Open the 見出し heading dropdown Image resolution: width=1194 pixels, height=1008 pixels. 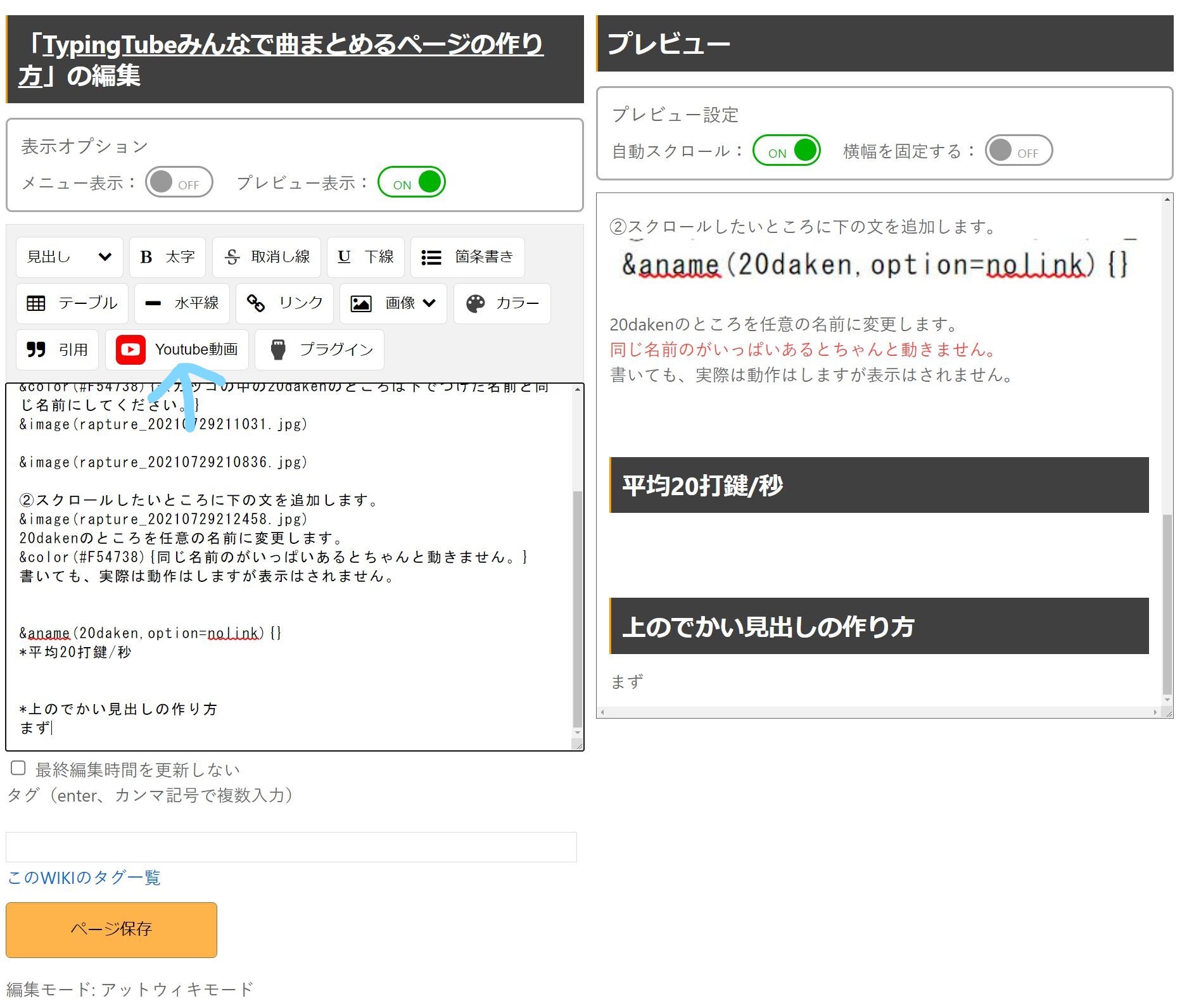69,257
